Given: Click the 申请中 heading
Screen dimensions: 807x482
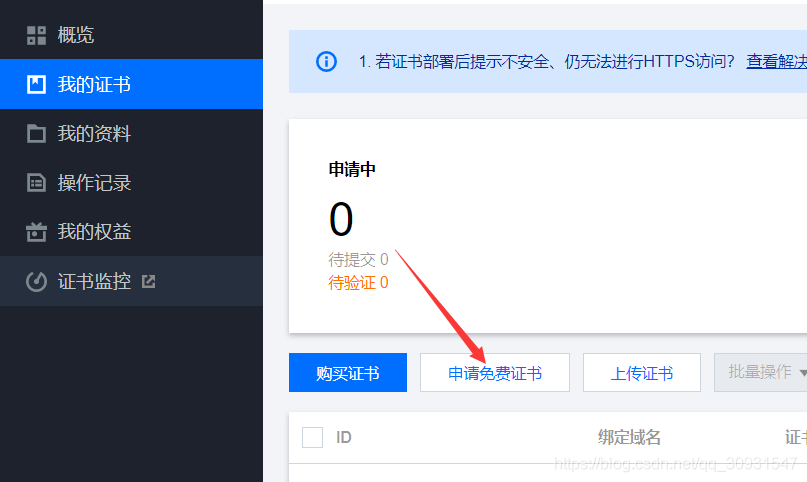Looking at the screenshot, I should tap(353, 169).
